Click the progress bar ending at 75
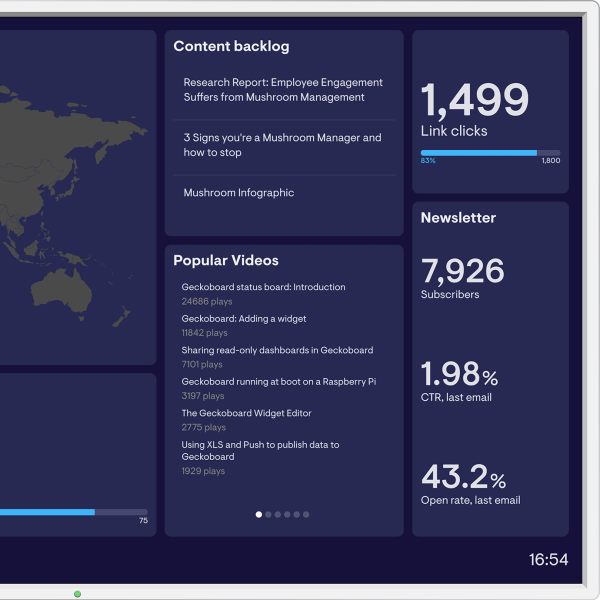 [70, 512]
